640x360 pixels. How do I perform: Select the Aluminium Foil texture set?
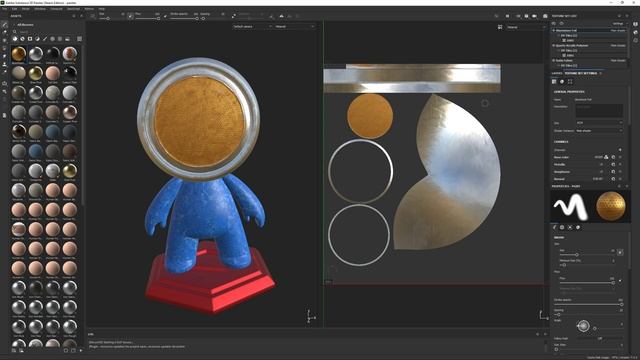point(566,31)
